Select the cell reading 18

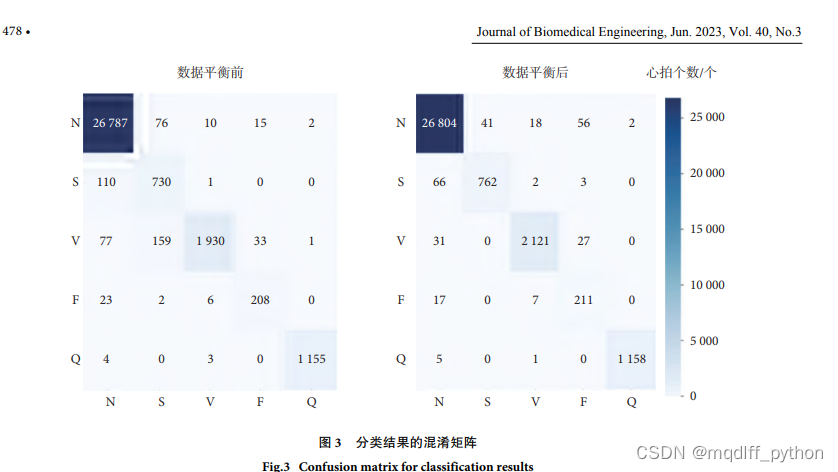tap(536, 123)
